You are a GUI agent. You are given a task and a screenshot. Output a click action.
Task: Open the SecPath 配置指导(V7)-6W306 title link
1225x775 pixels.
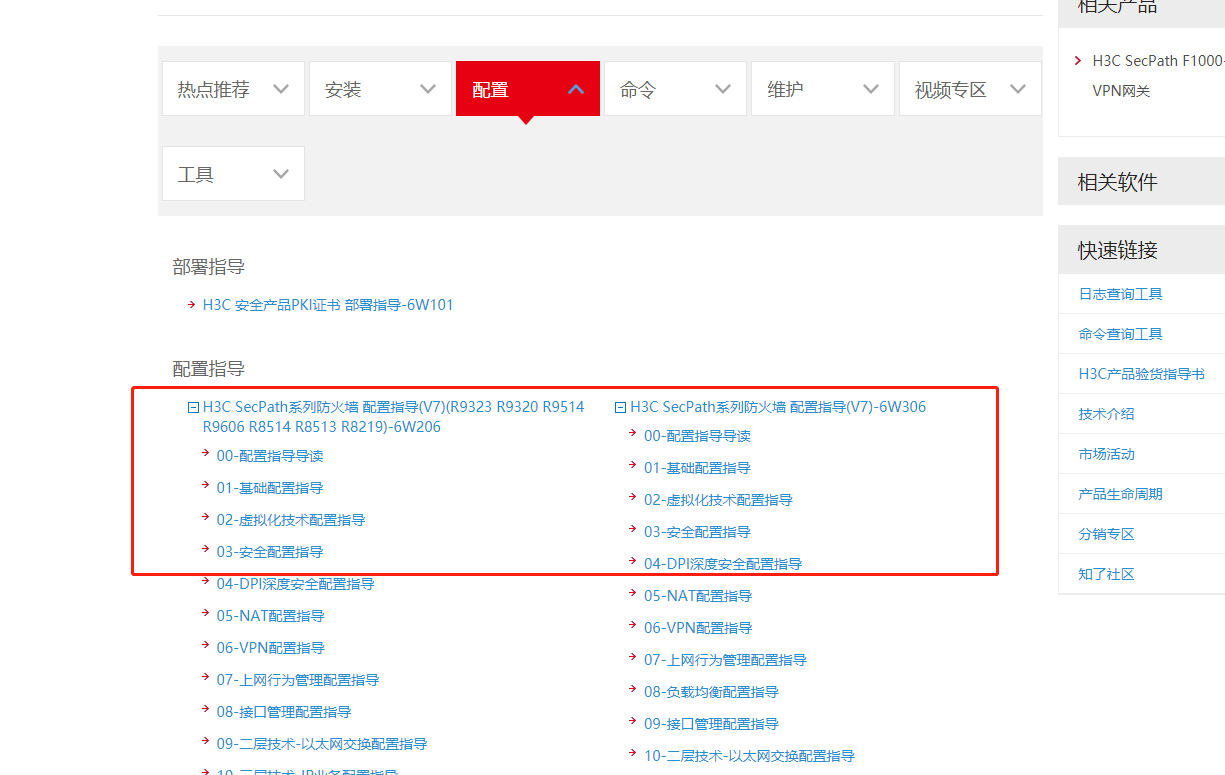778,407
